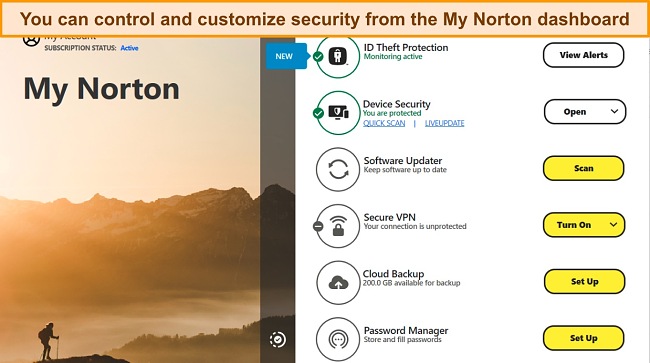Click the LIVEUPDATE link
This screenshot has width=650, height=363.
(x=444, y=123)
